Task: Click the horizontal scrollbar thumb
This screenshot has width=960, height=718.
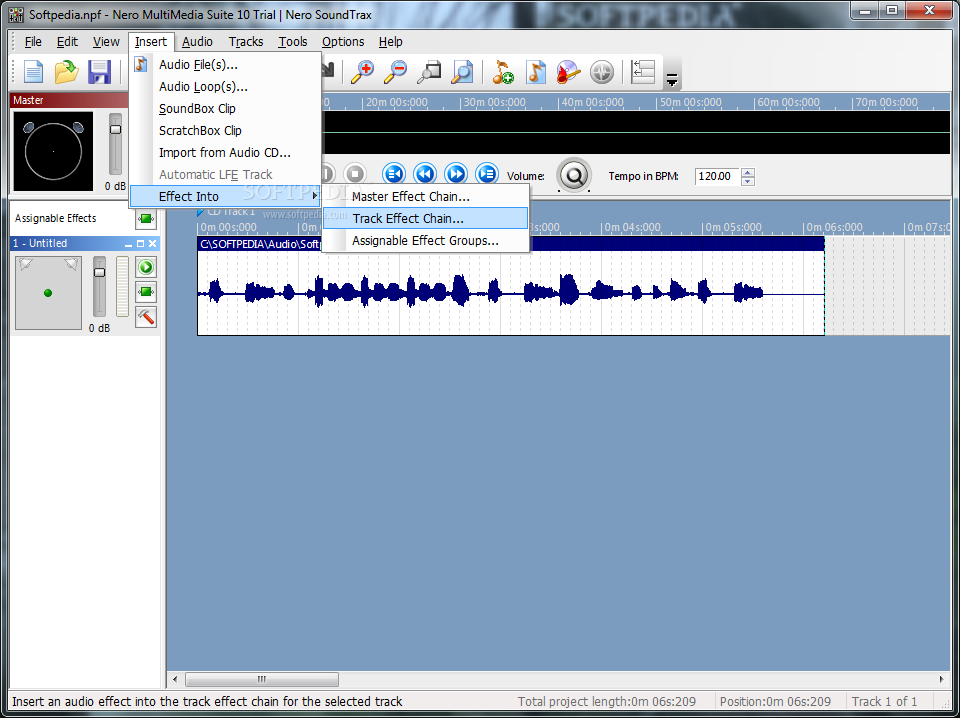Action: (x=261, y=679)
